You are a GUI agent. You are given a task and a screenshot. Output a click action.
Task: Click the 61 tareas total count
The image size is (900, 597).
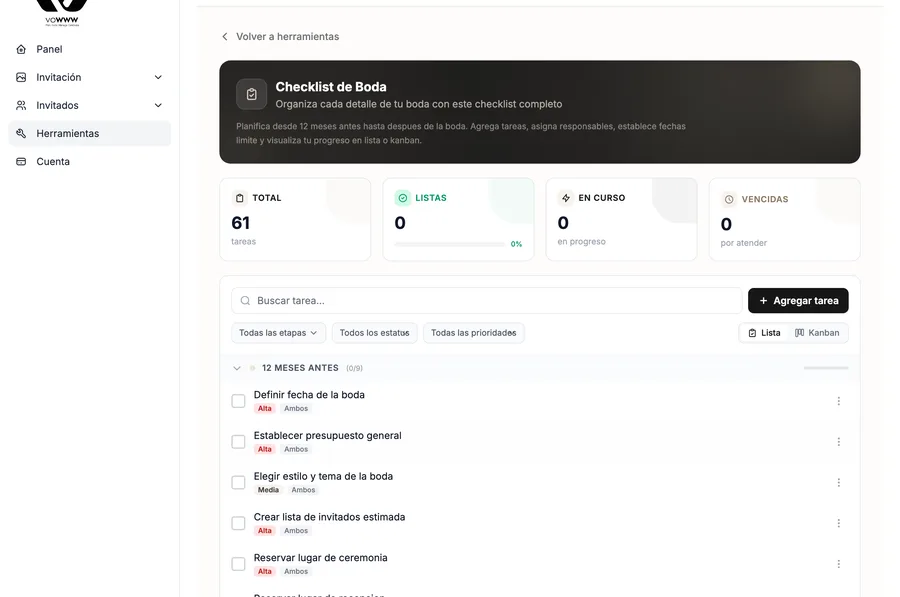point(241,223)
